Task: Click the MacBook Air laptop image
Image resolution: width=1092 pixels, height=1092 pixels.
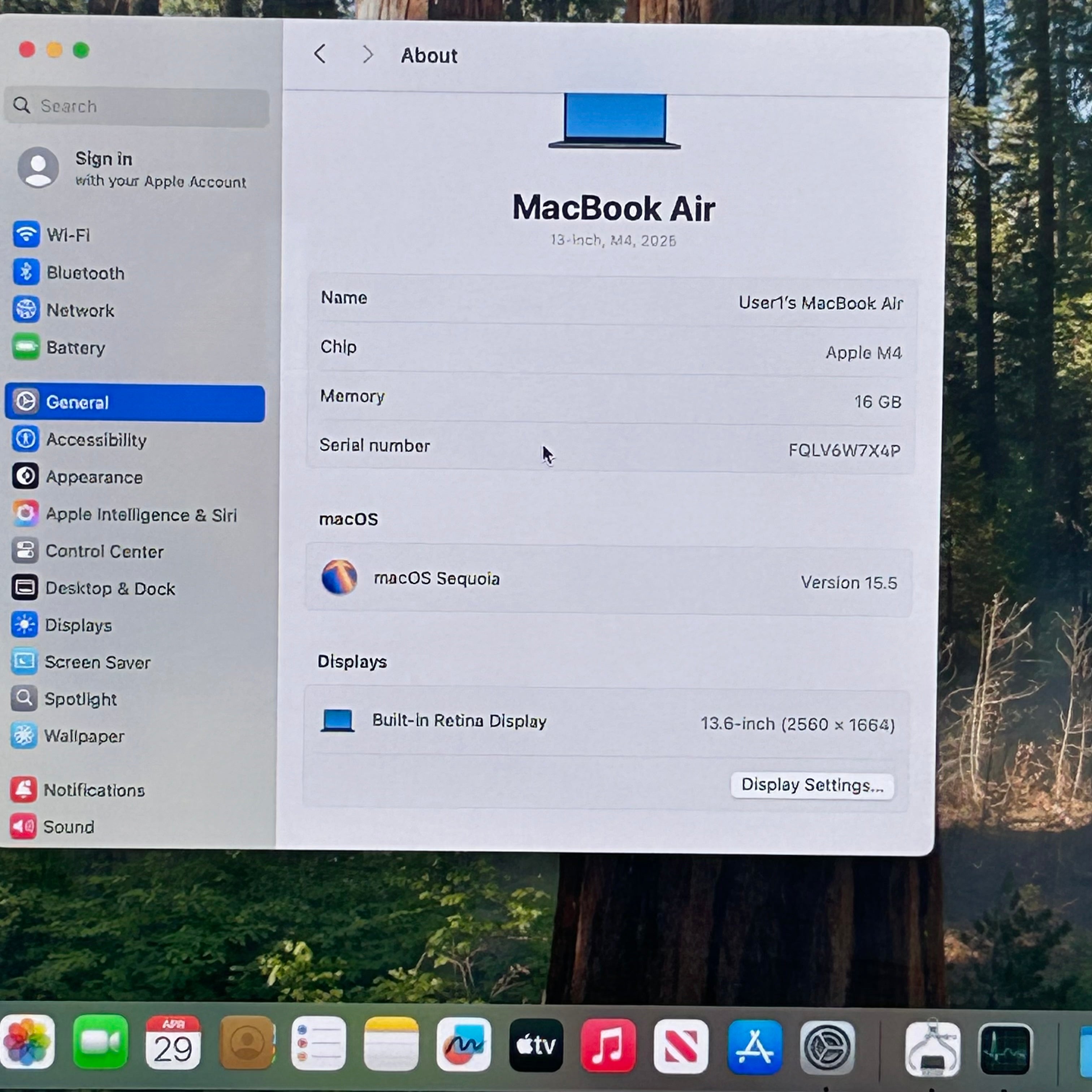Action: 614,122
